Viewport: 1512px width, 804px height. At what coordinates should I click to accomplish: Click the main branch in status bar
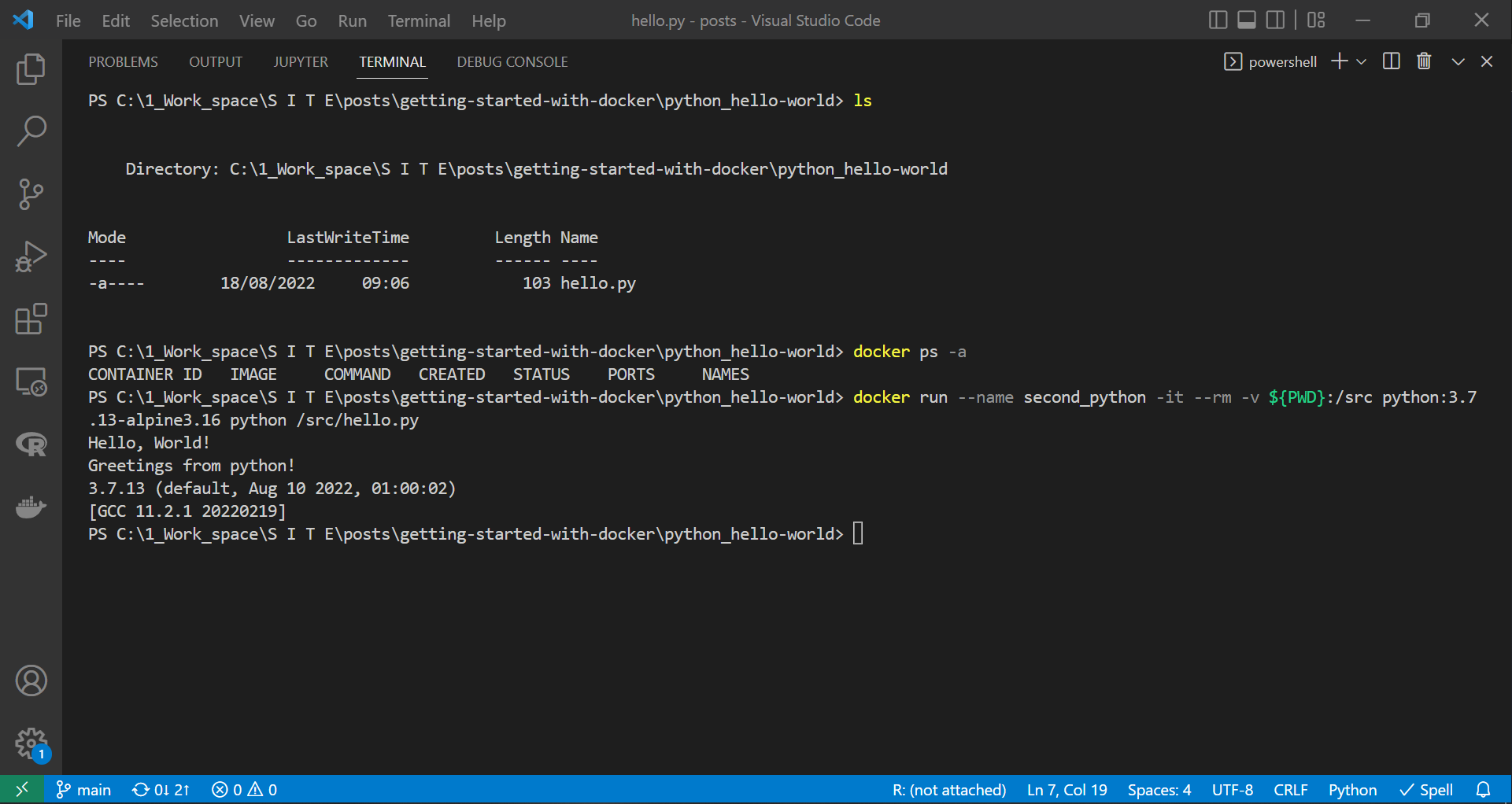(83, 789)
